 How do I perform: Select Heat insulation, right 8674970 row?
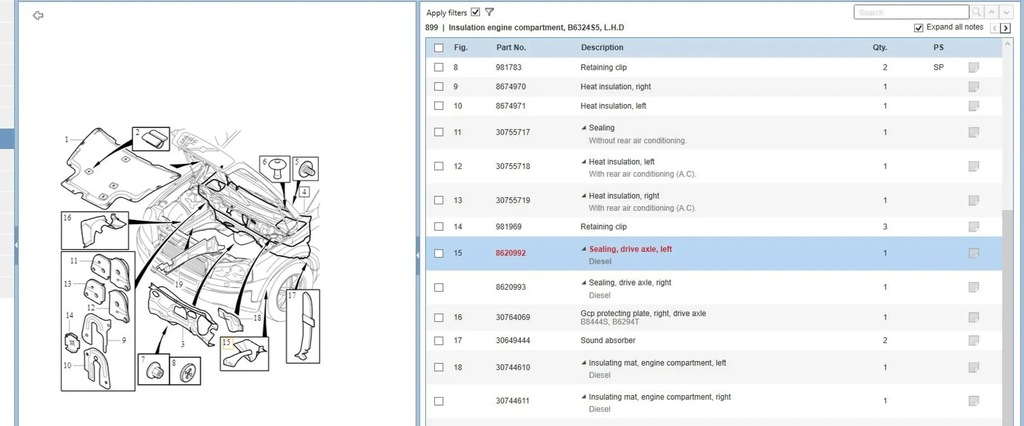coord(714,87)
